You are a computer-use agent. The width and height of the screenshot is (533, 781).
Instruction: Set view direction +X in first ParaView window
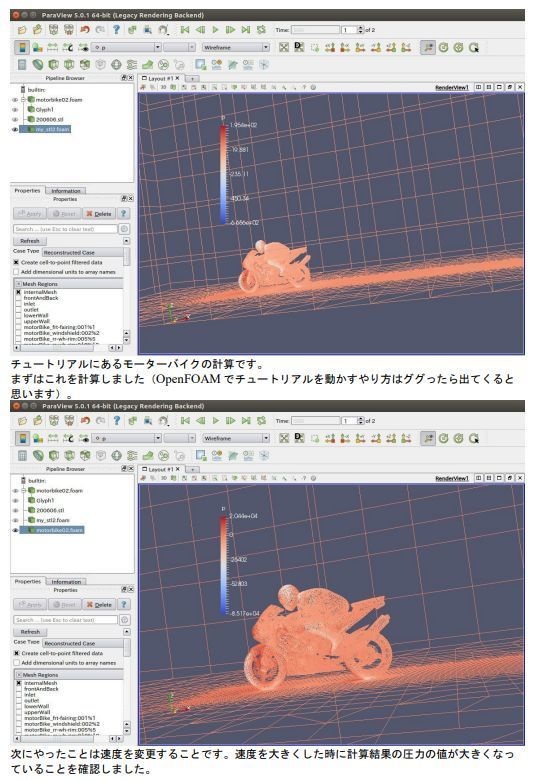tap(330, 47)
